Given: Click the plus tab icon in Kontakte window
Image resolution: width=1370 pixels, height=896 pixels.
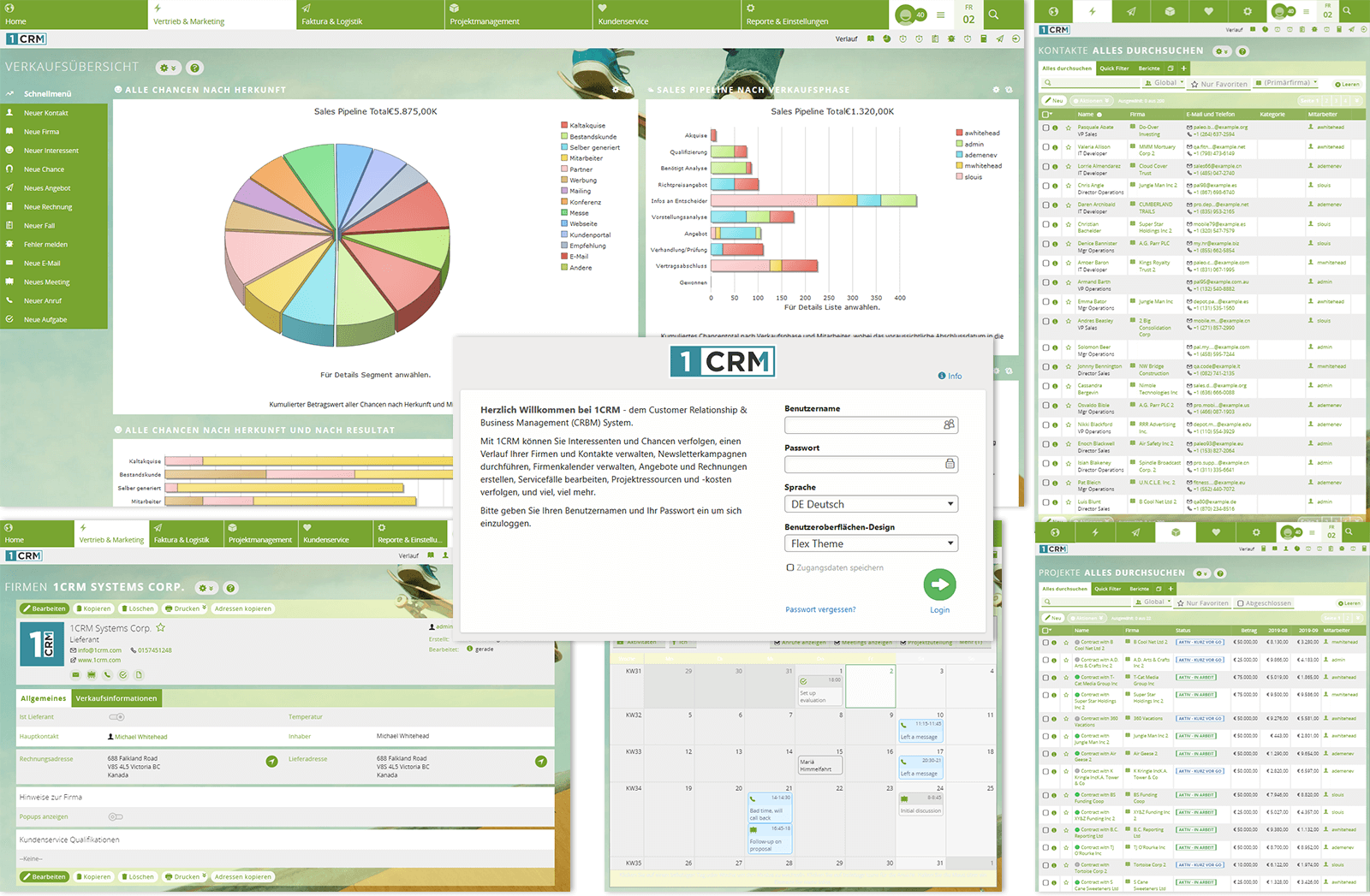Looking at the screenshot, I should 1184,68.
